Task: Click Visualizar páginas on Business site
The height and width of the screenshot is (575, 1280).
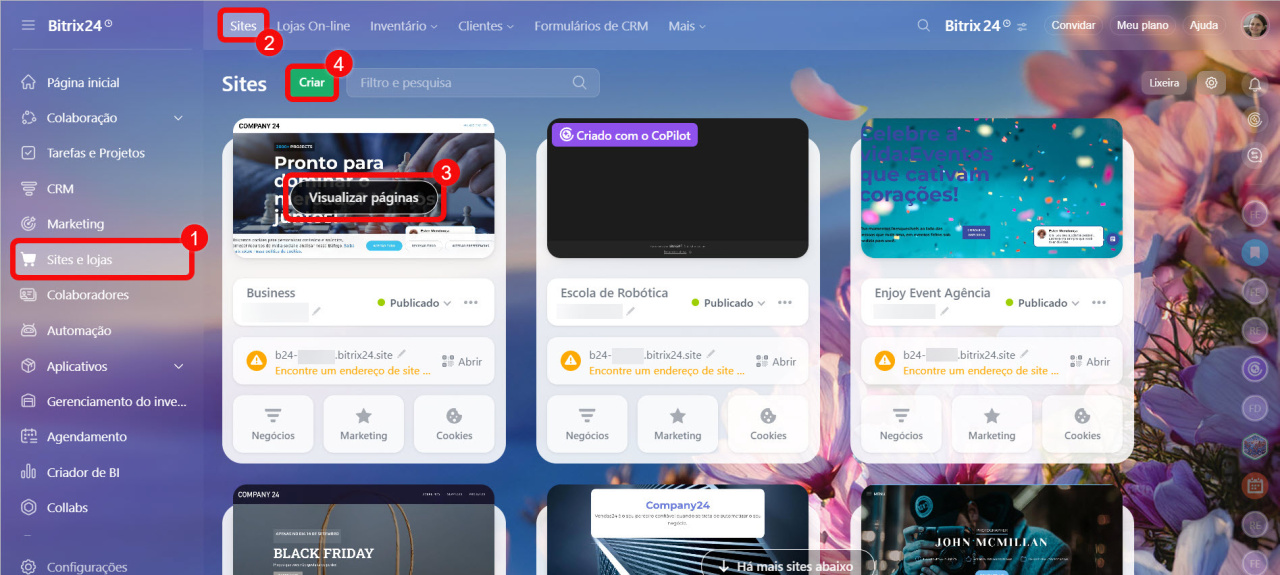Action: click(x=363, y=198)
